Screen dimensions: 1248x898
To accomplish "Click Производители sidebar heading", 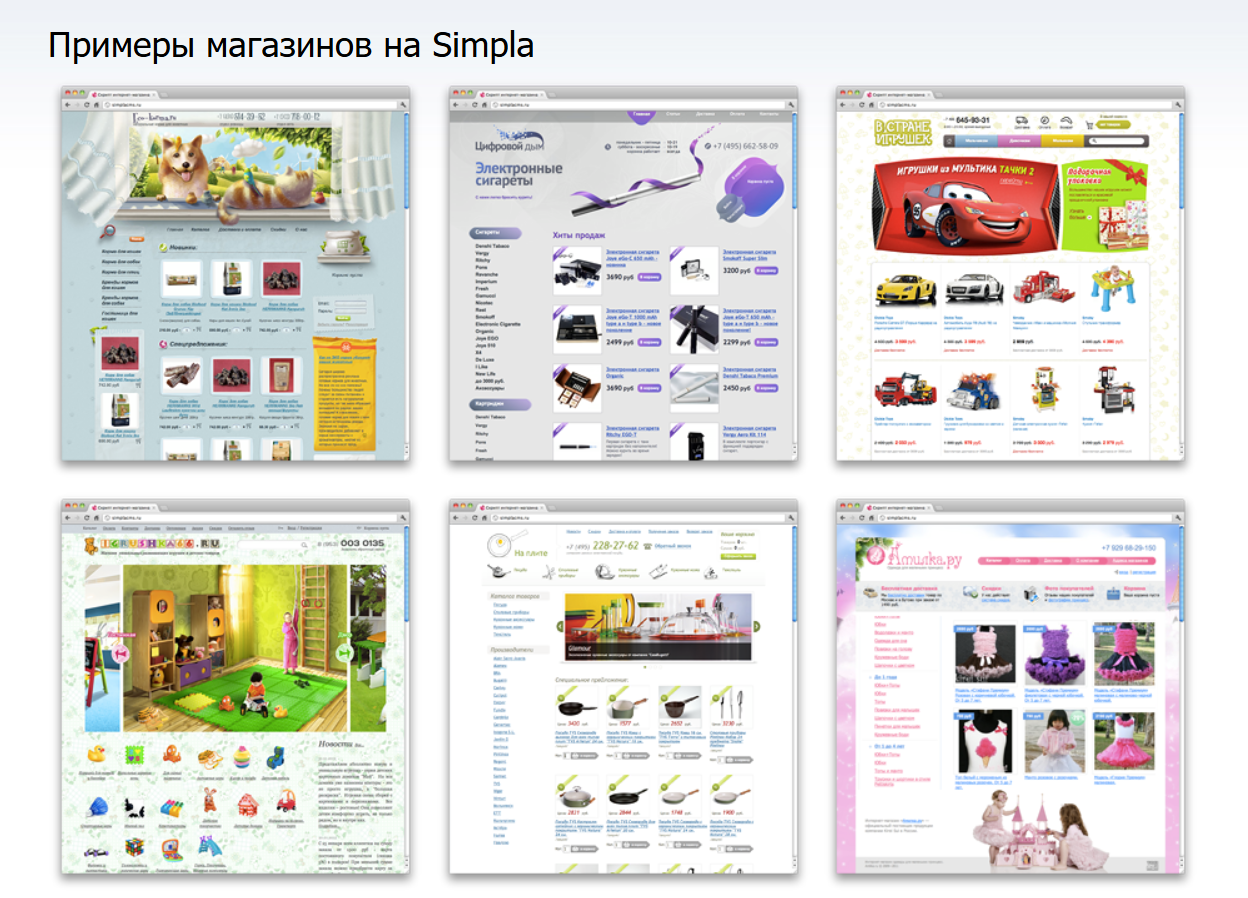I will click(514, 649).
